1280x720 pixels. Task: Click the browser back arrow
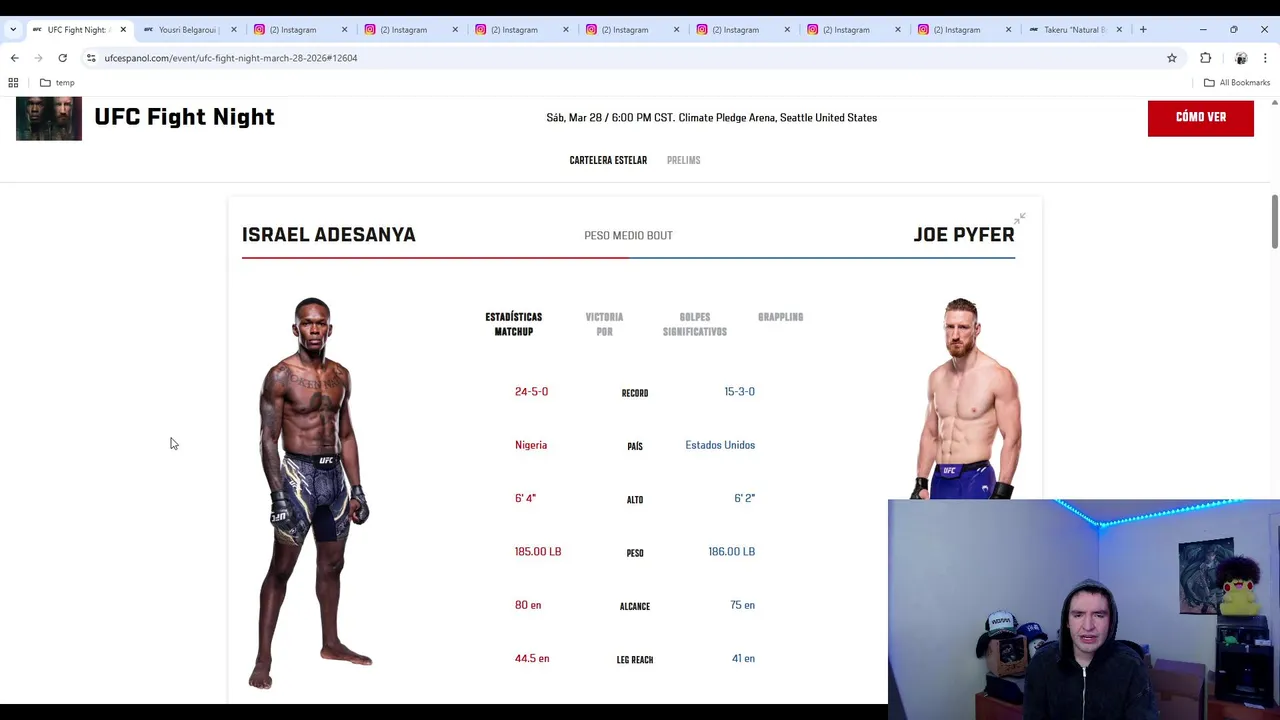(14, 58)
